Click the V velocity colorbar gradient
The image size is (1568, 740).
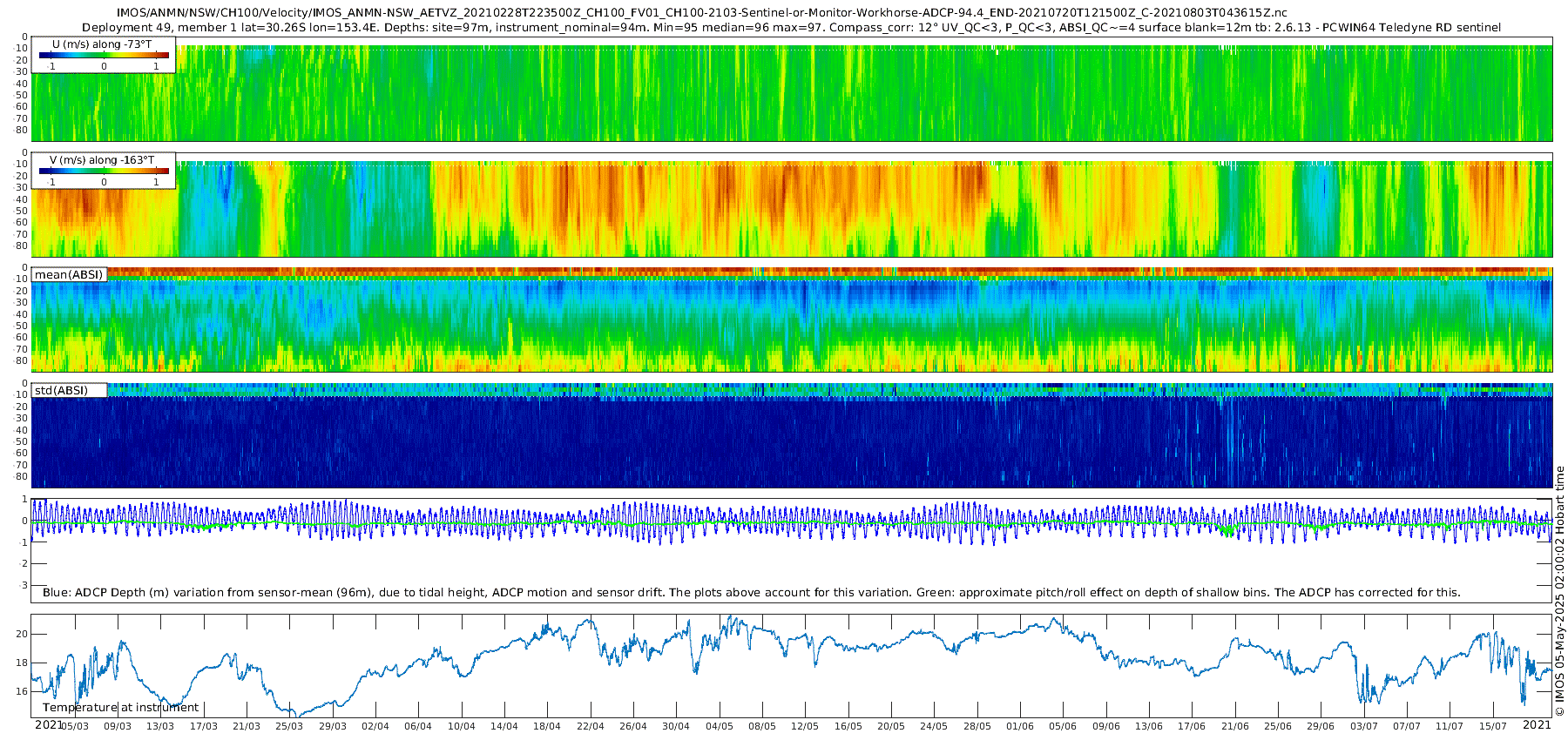[104, 171]
